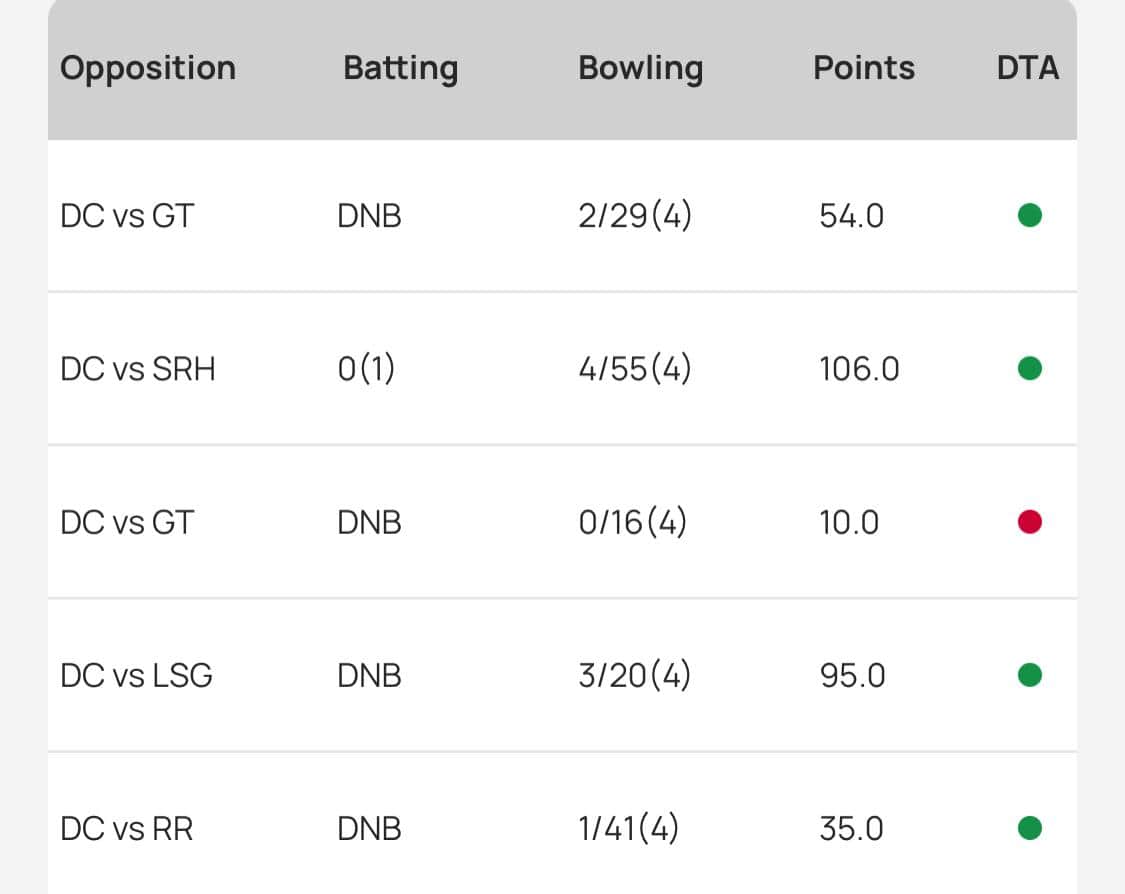This screenshot has width=1125, height=894.
Task: Click green DTA dot in DC vs LSG row
Action: (x=1030, y=675)
